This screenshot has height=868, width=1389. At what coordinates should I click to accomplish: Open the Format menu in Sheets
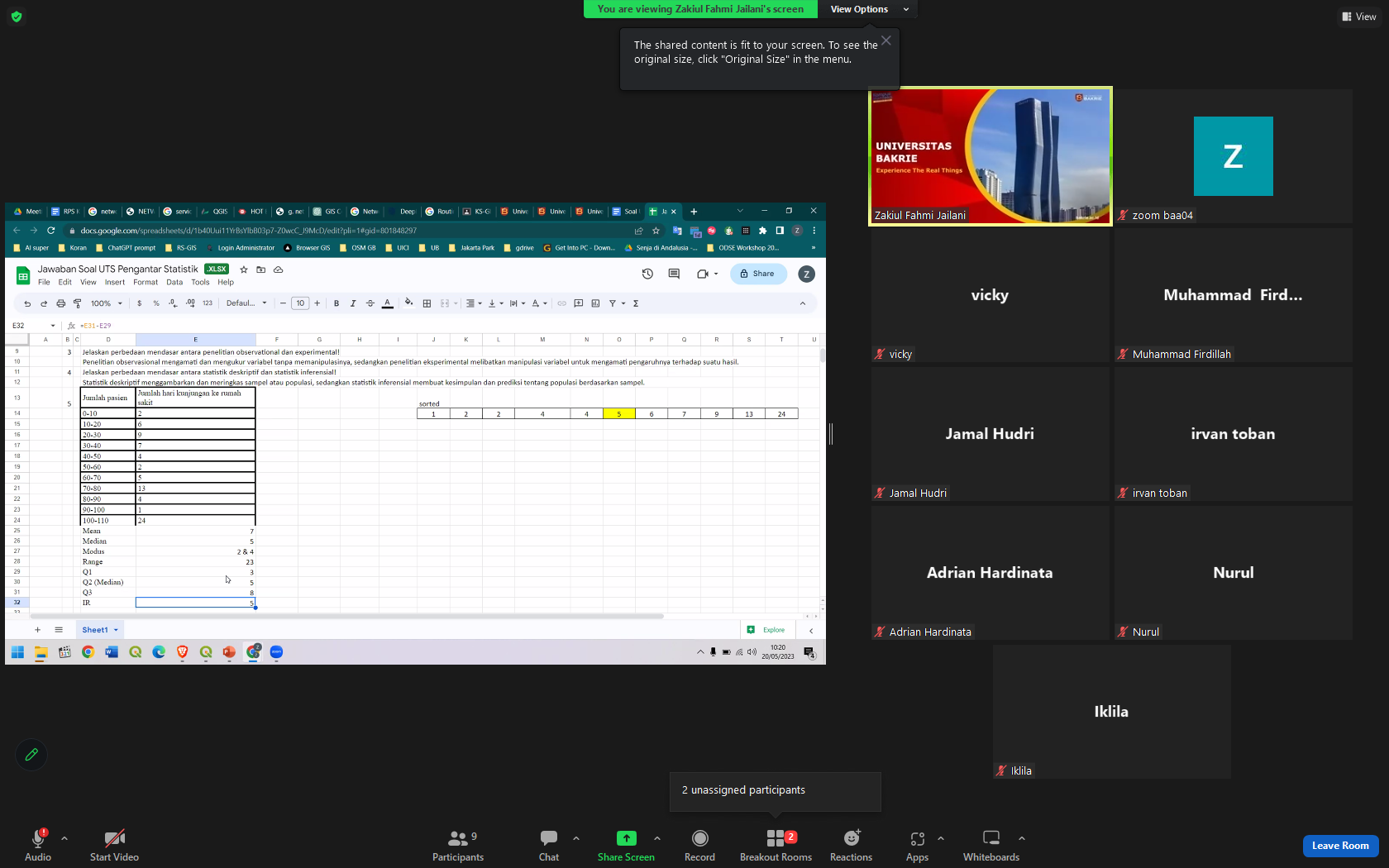(146, 282)
